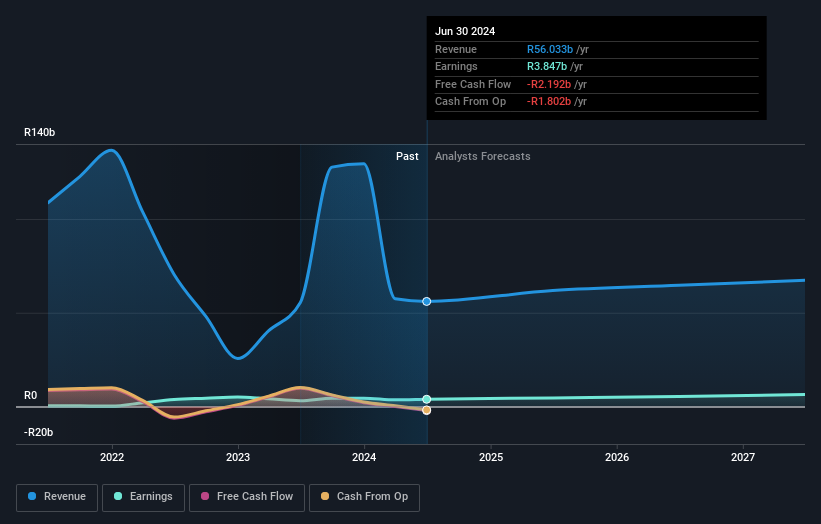Click the 2024 x-axis label
The height and width of the screenshot is (524, 821).
point(364,458)
